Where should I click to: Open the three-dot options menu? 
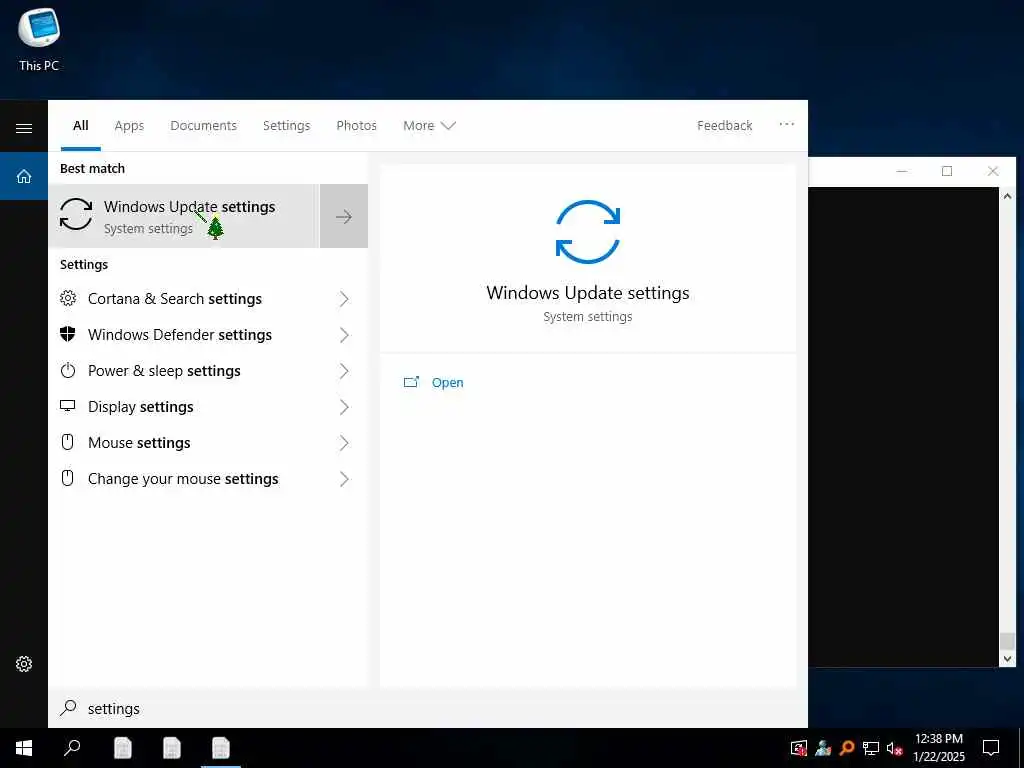click(x=786, y=124)
